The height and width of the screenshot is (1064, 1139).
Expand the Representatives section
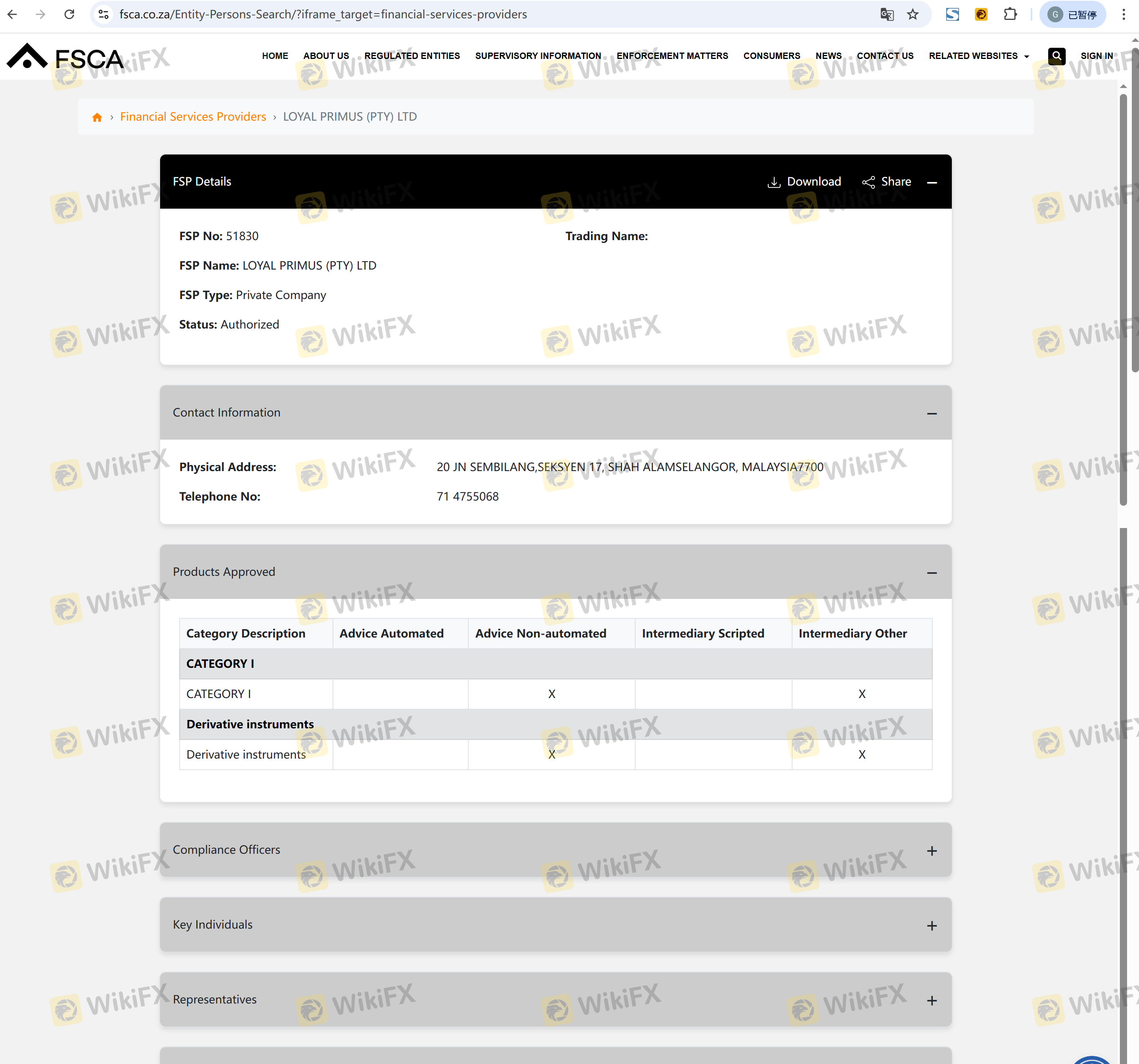[932, 1000]
